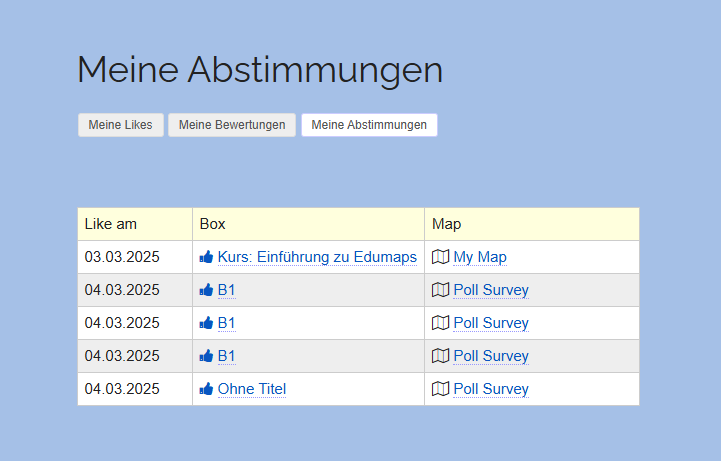Open the Ohne Titel box link
Screen dimensions: 721x461
click(x=252, y=389)
